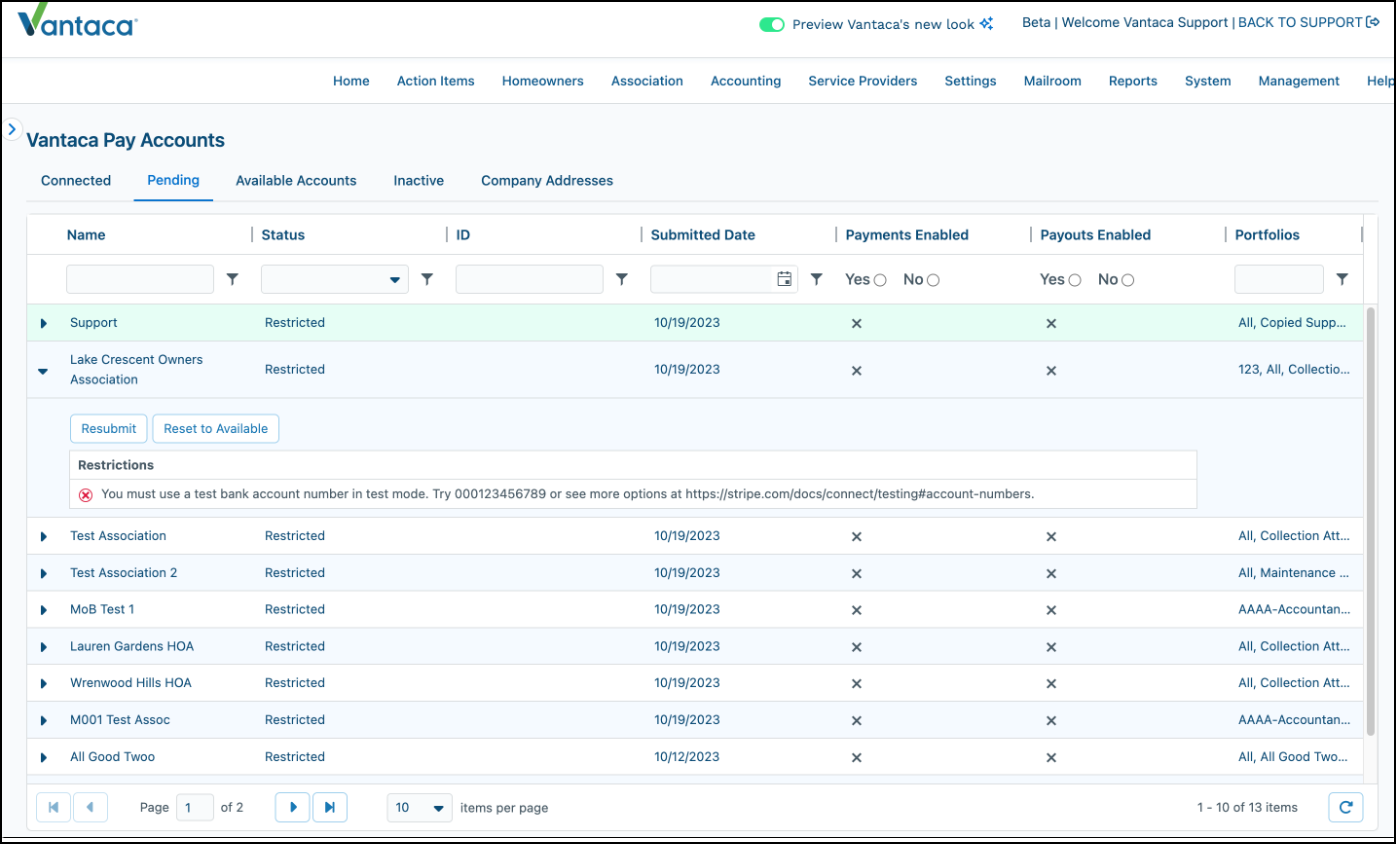Open the Accounting menu
The image size is (1396, 844).
point(746,81)
